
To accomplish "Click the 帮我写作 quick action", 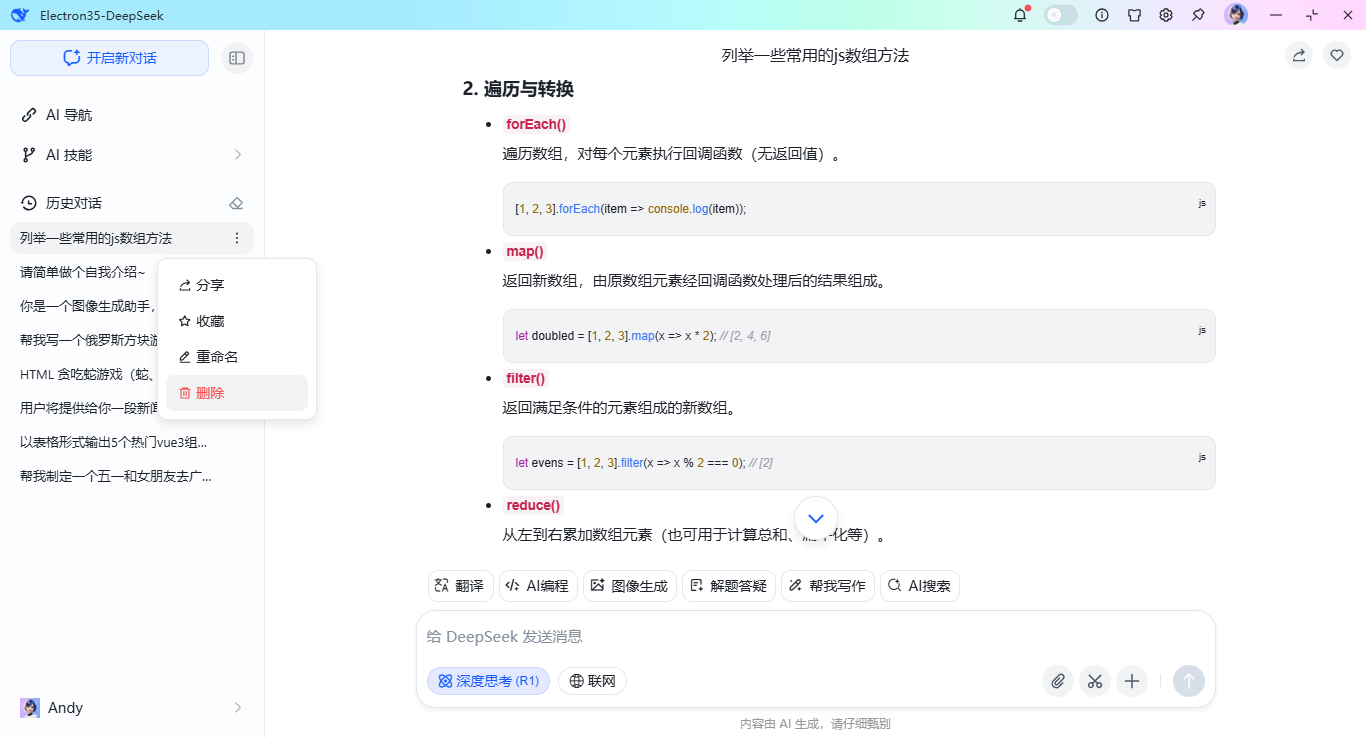I will click(828, 586).
